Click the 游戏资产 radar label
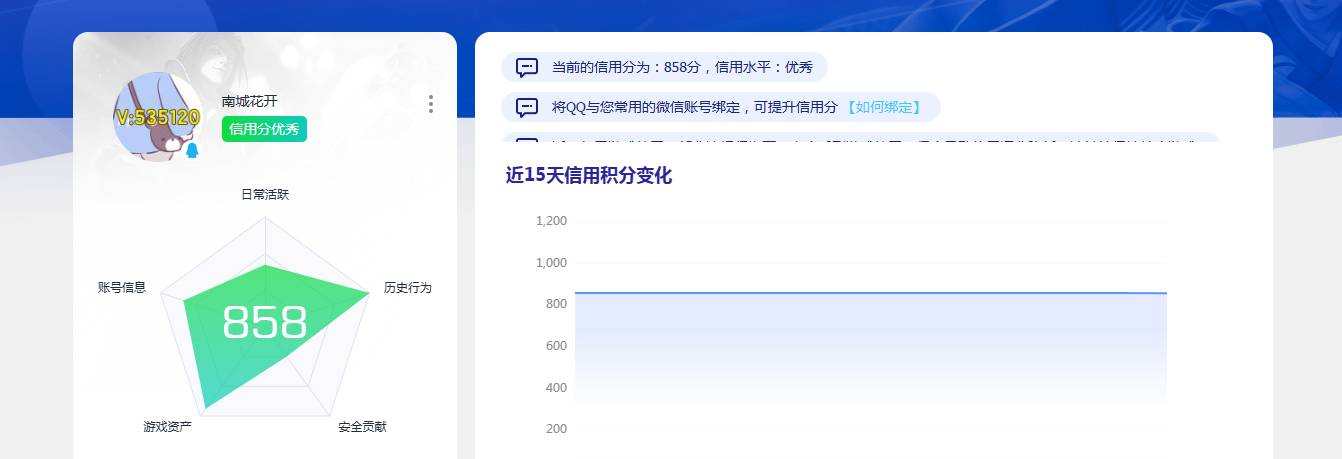1342x459 pixels. 167,427
